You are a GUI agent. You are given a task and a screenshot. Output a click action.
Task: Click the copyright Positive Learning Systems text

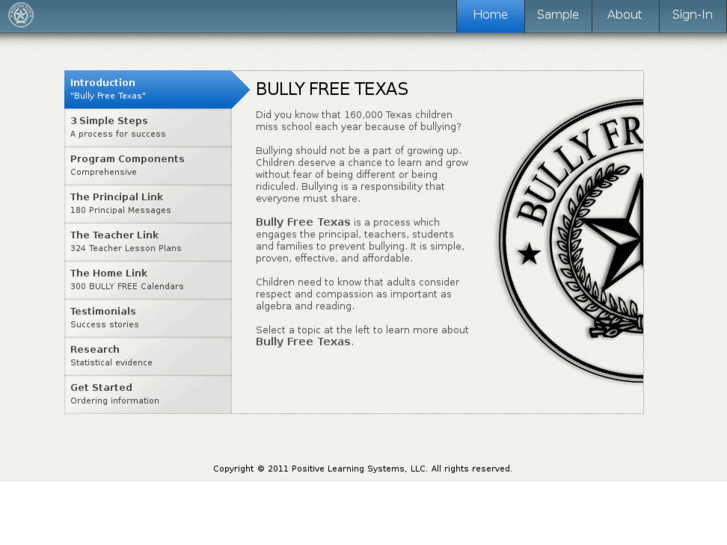[363, 469]
